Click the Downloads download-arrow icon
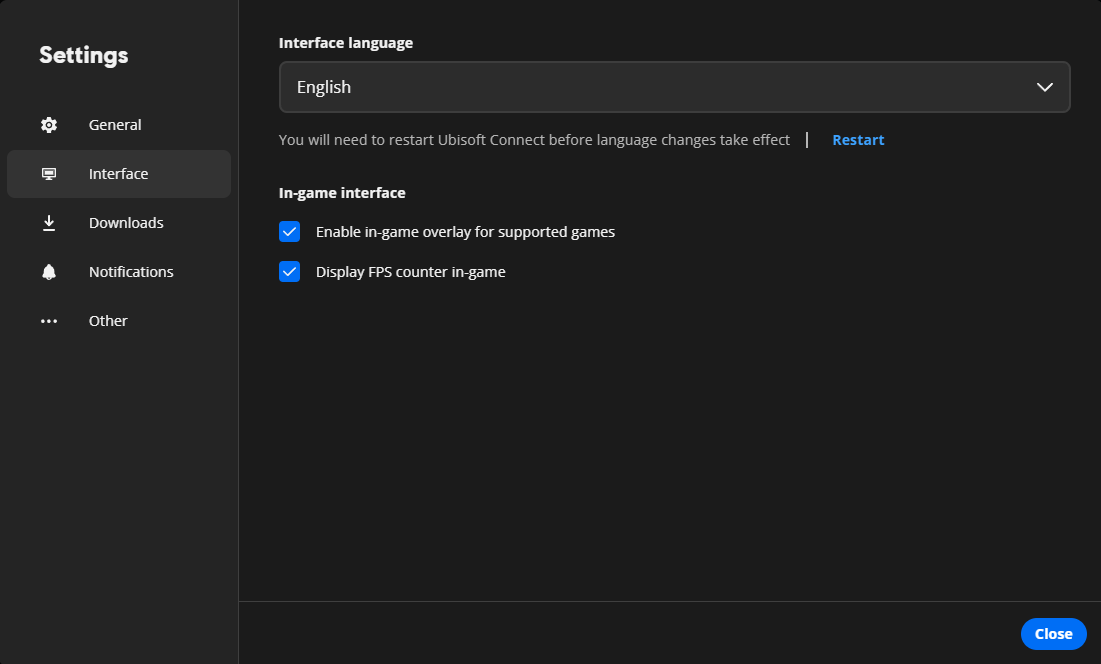 pyautogui.click(x=48, y=222)
